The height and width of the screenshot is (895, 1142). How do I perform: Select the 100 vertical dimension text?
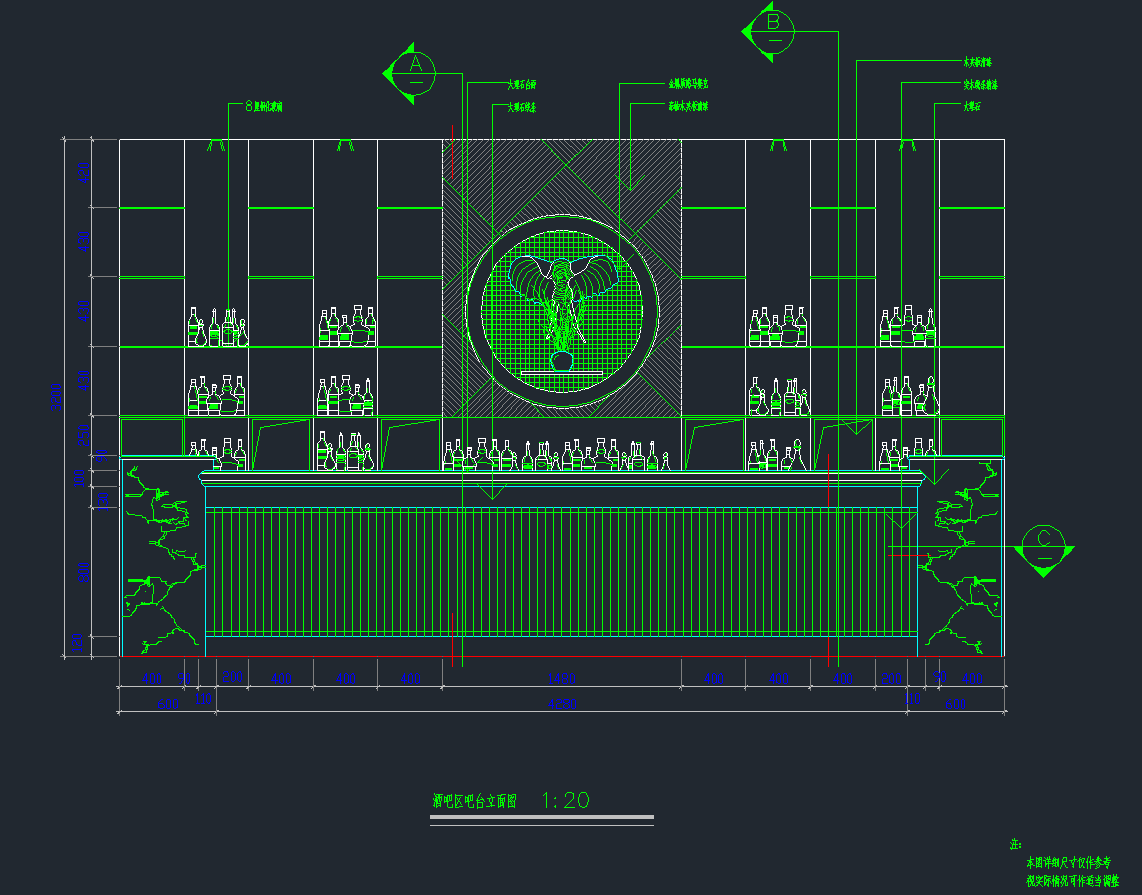[x=79, y=478]
